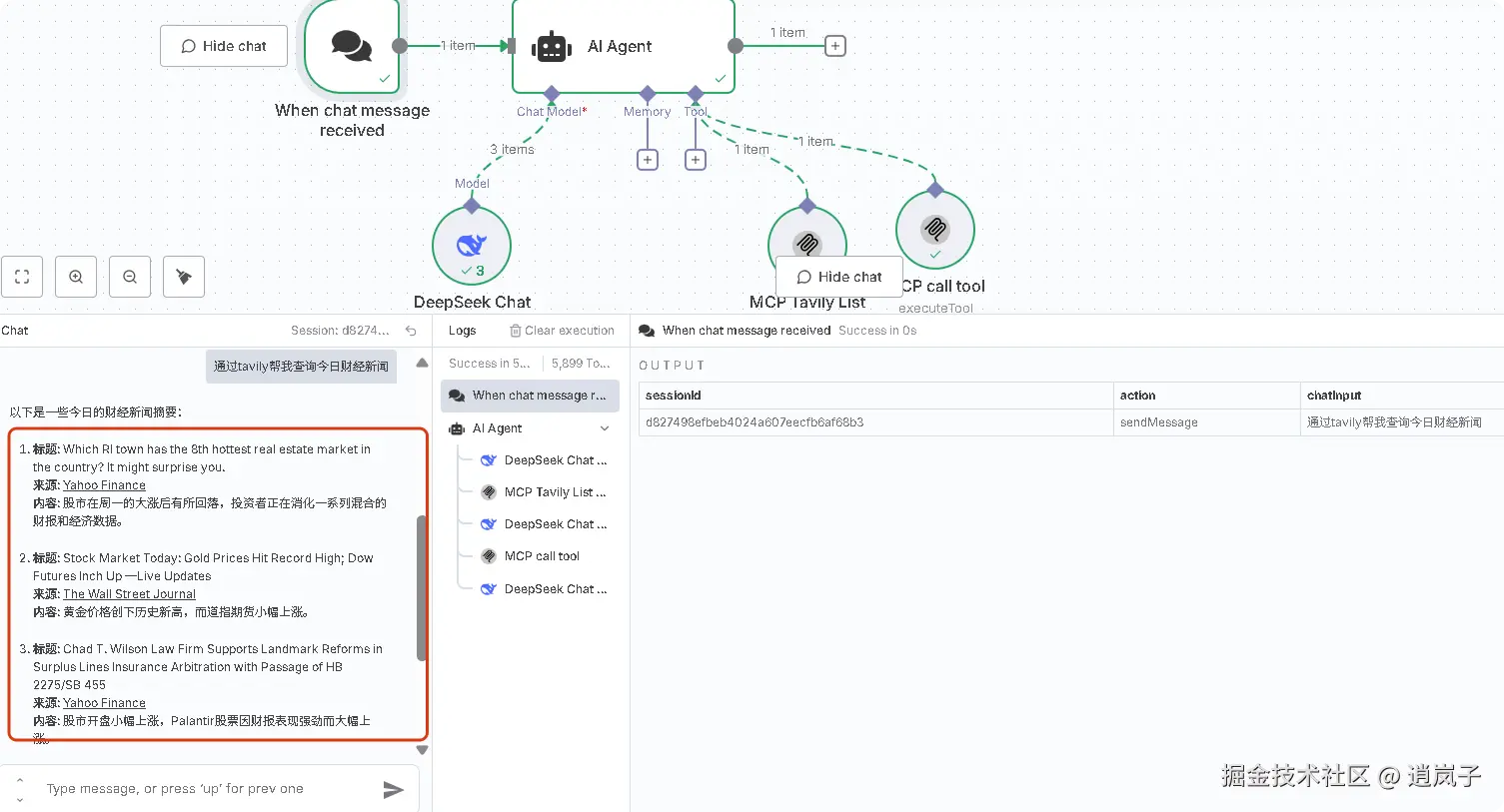The height and width of the screenshot is (812, 1504).
Task: Clear execution in logs panel
Action: (562, 331)
